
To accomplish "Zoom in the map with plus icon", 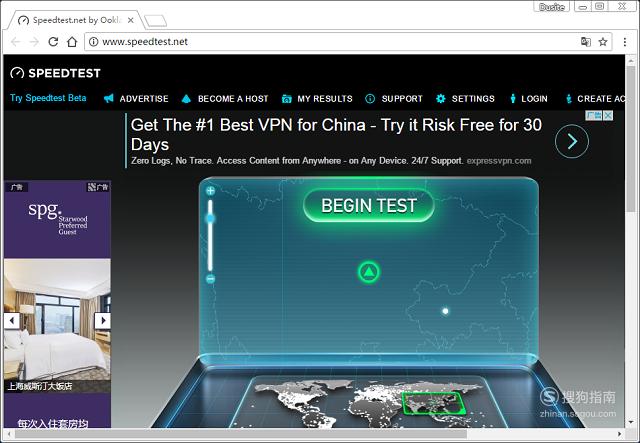I will point(210,191).
